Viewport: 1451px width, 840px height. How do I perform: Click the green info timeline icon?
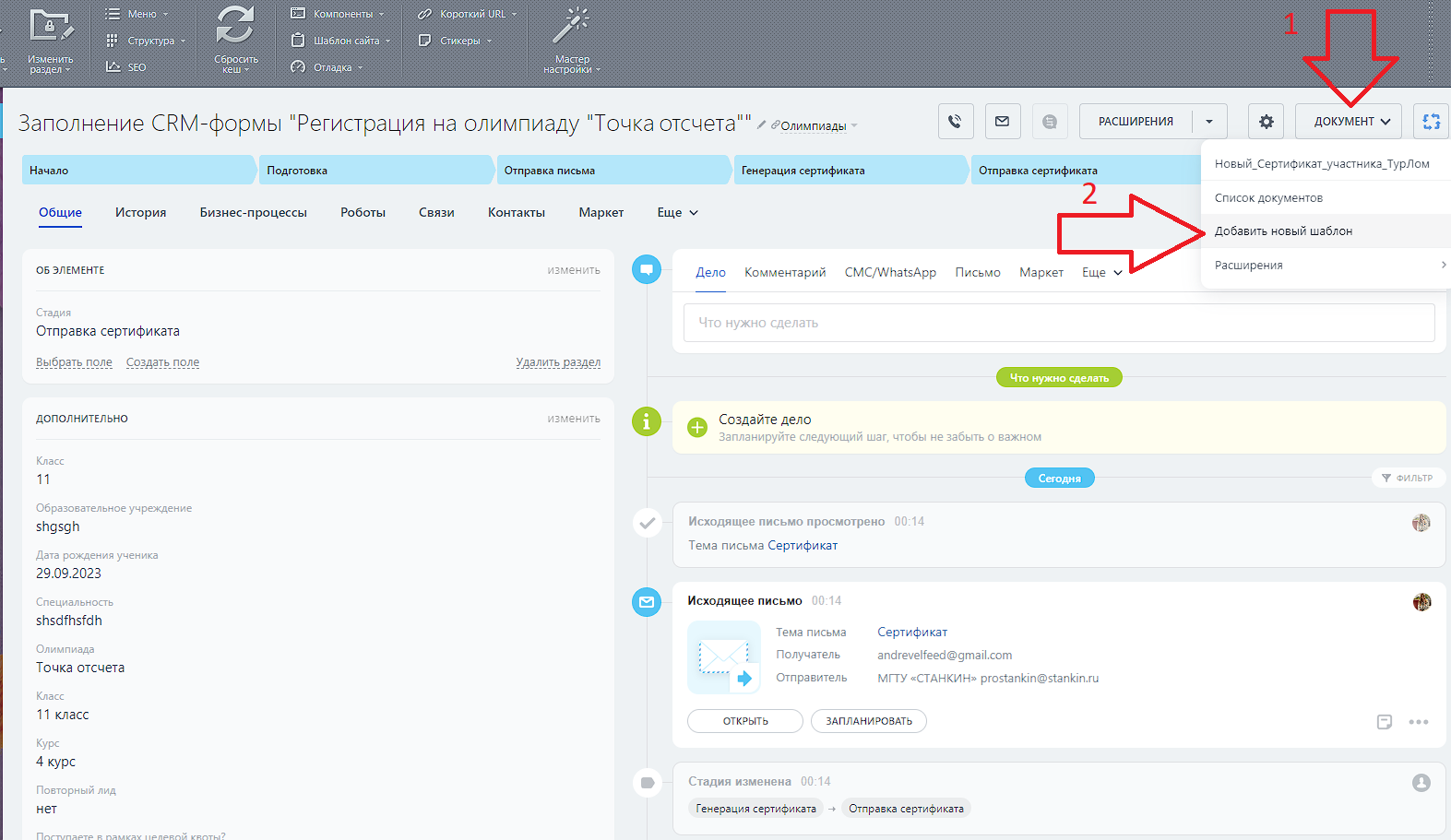point(647,421)
